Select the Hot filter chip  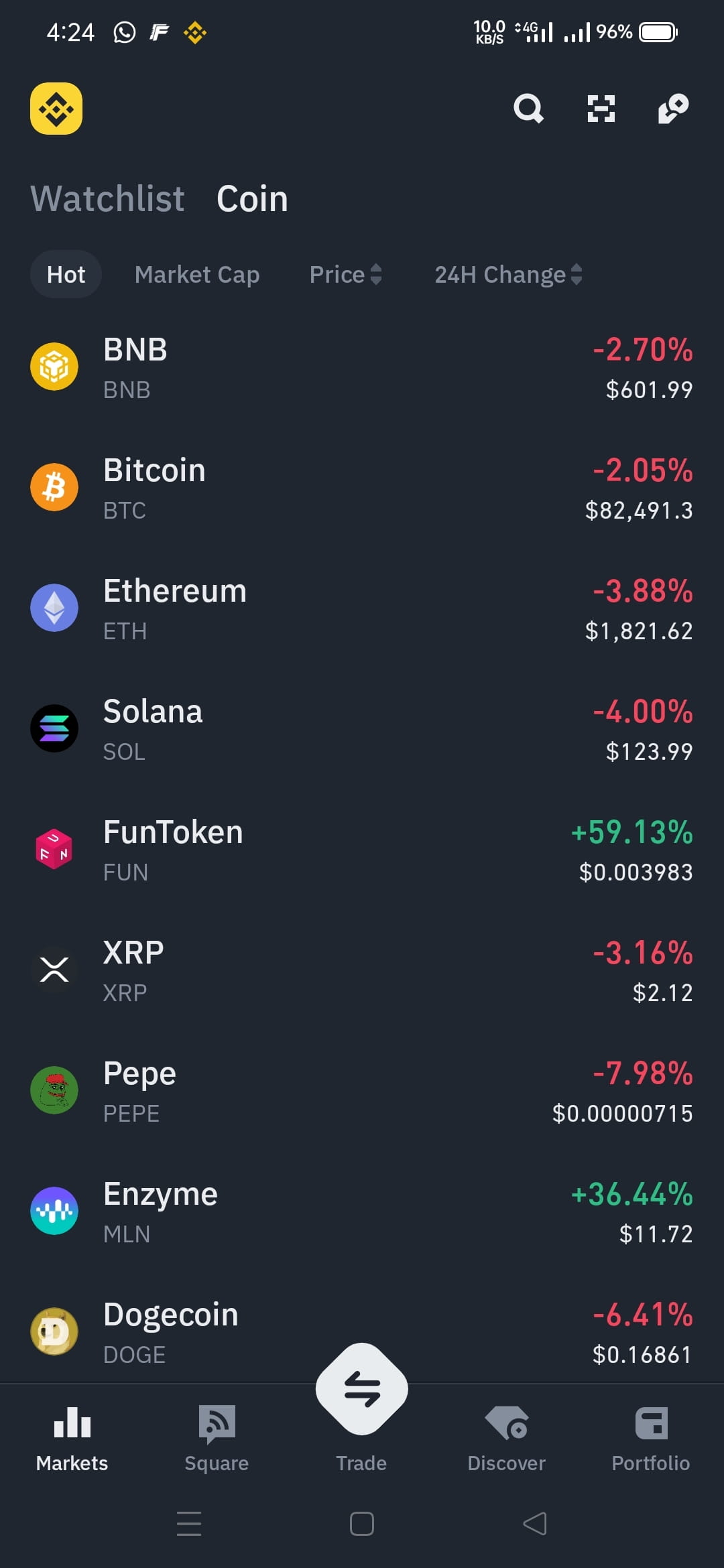66,275
